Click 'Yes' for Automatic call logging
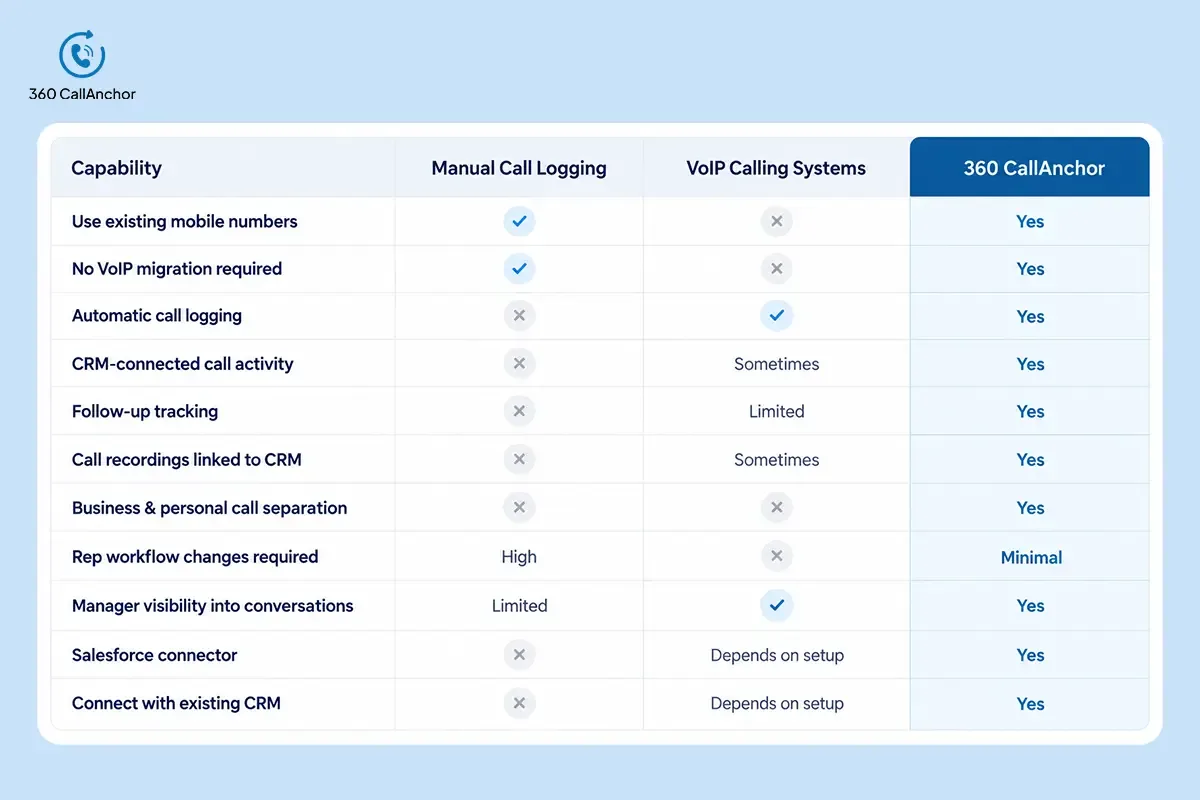Viewport: 1200px width, 800px height. (x=1030, y=317)
